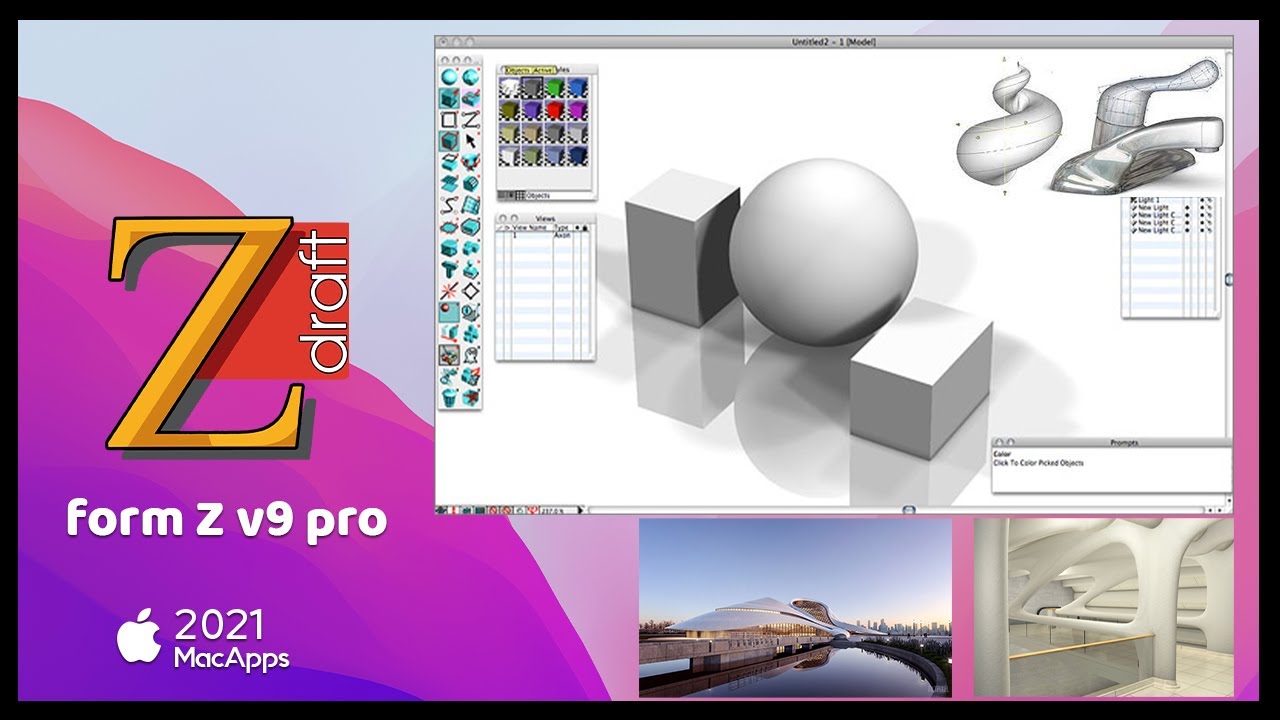Click the horizontal scrollbar thumb at window bottom
The height and width of the screenshot is (720, 1280).
click(908, 510)
